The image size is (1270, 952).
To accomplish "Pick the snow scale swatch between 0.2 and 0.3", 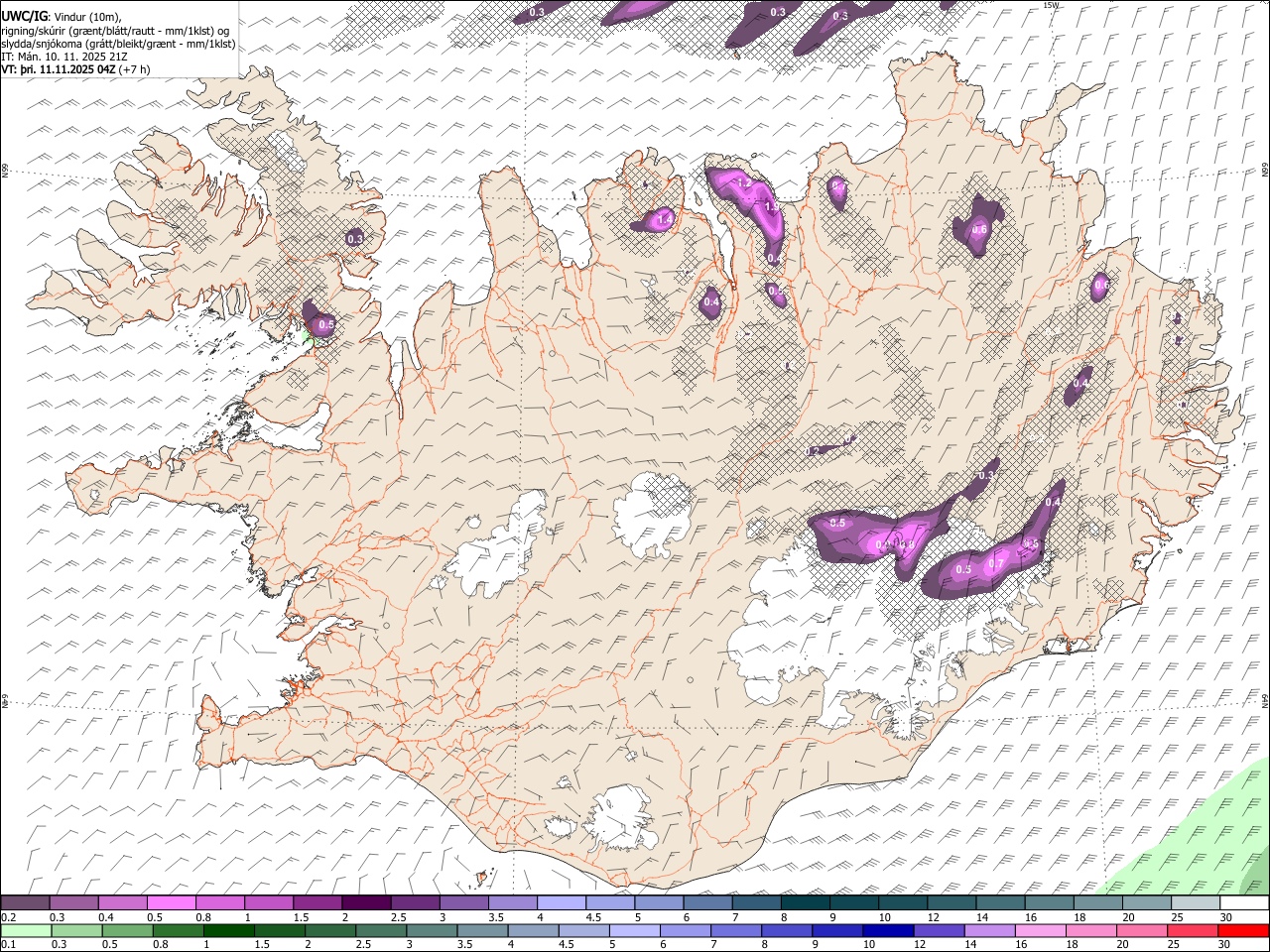I will [x=25, y=903].
